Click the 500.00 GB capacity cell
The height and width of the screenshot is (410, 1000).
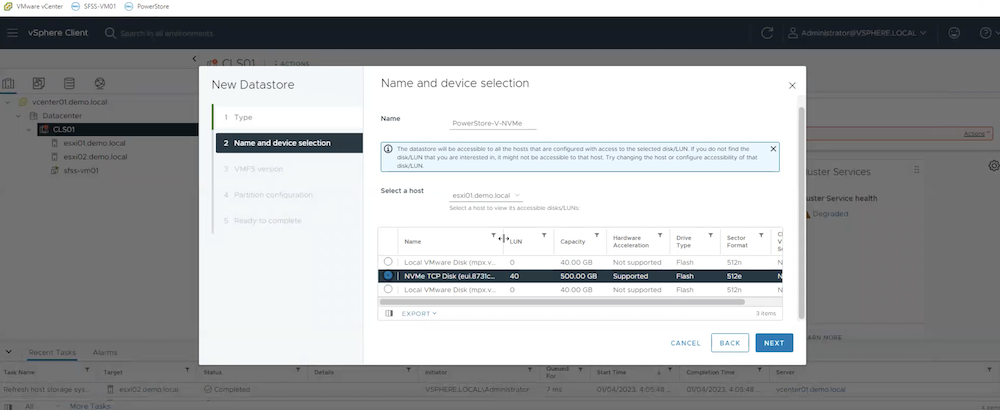[x=578, y=276]
